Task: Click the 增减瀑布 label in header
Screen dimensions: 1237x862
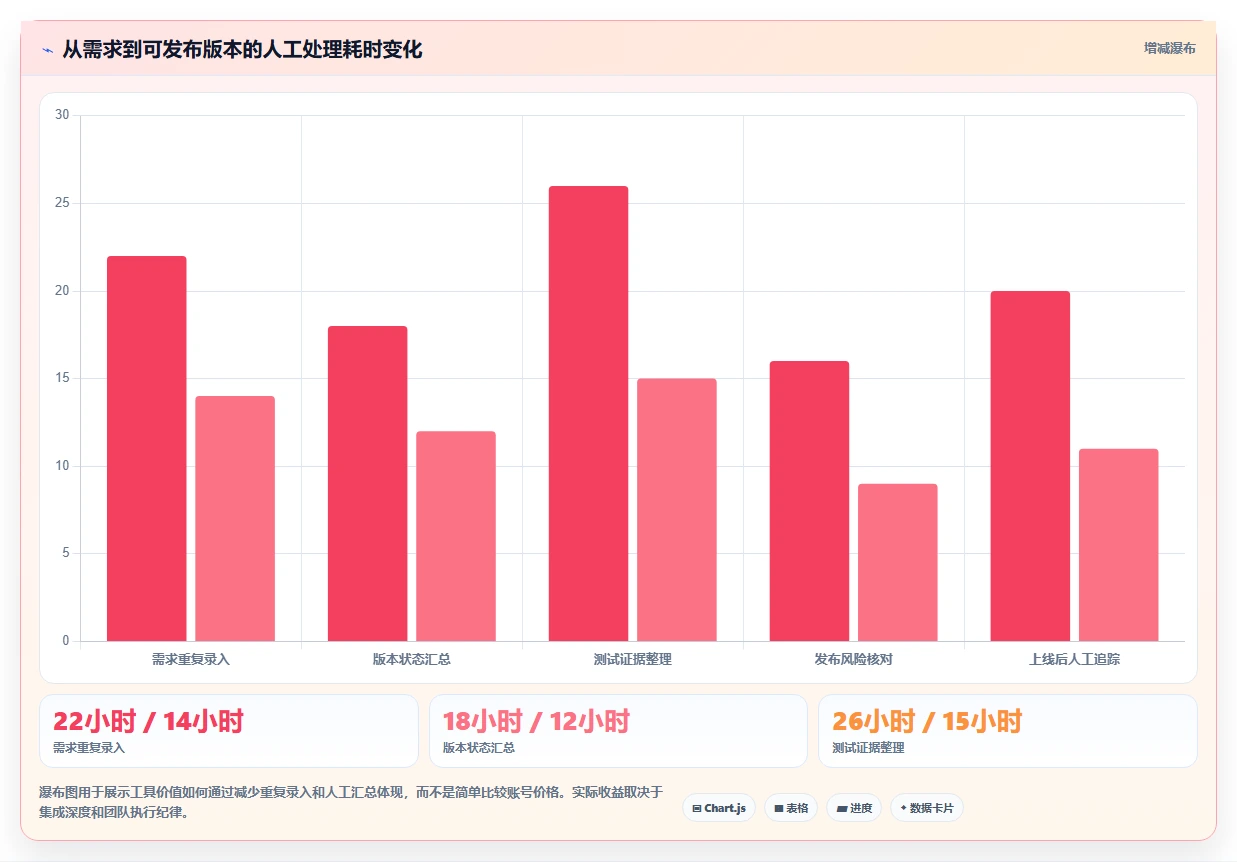Action: [1170, 48]
